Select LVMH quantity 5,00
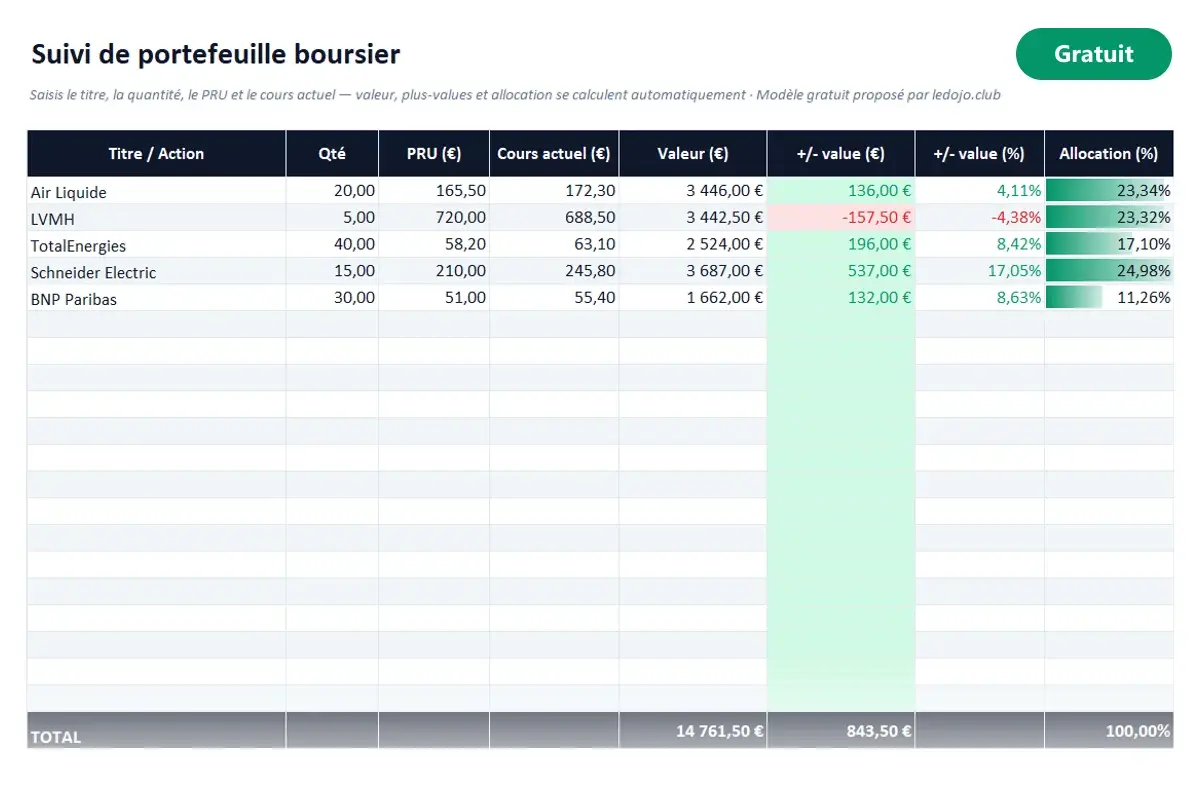The width and height of the screenshot is (1200, 800). 332,218
